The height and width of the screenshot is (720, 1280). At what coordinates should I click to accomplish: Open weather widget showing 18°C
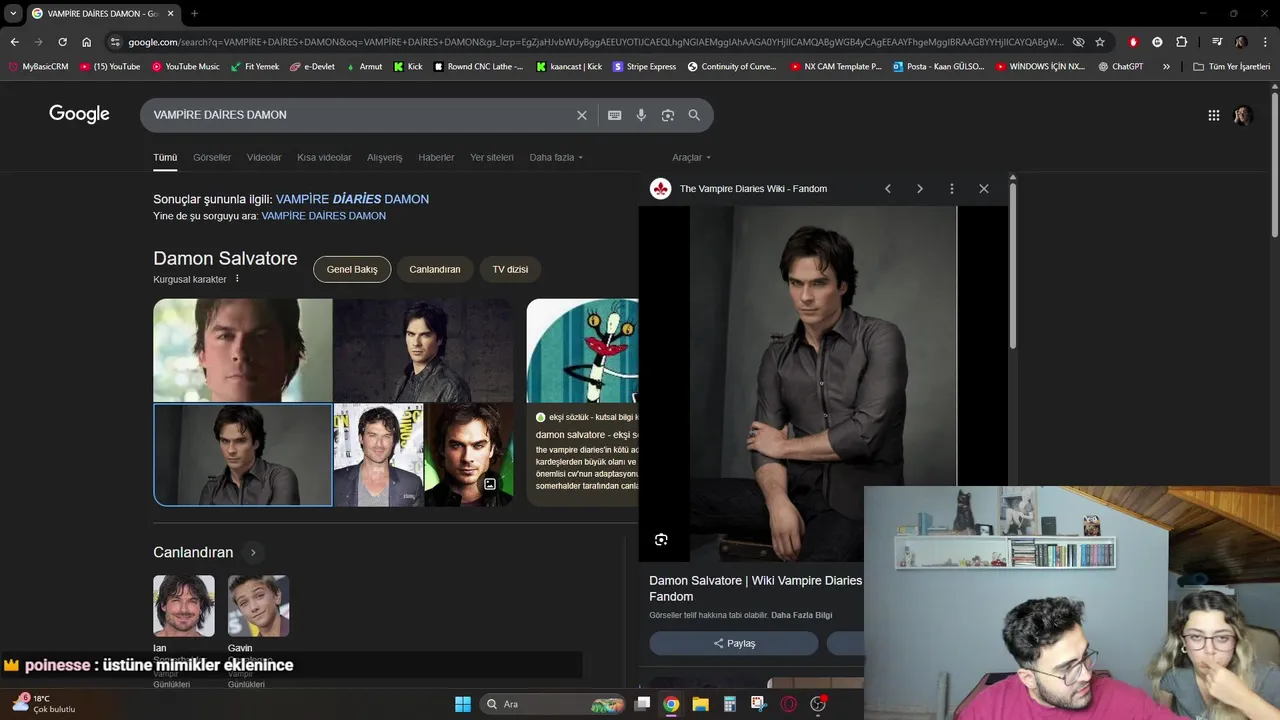pyautogui.click(x=43, y=704)
